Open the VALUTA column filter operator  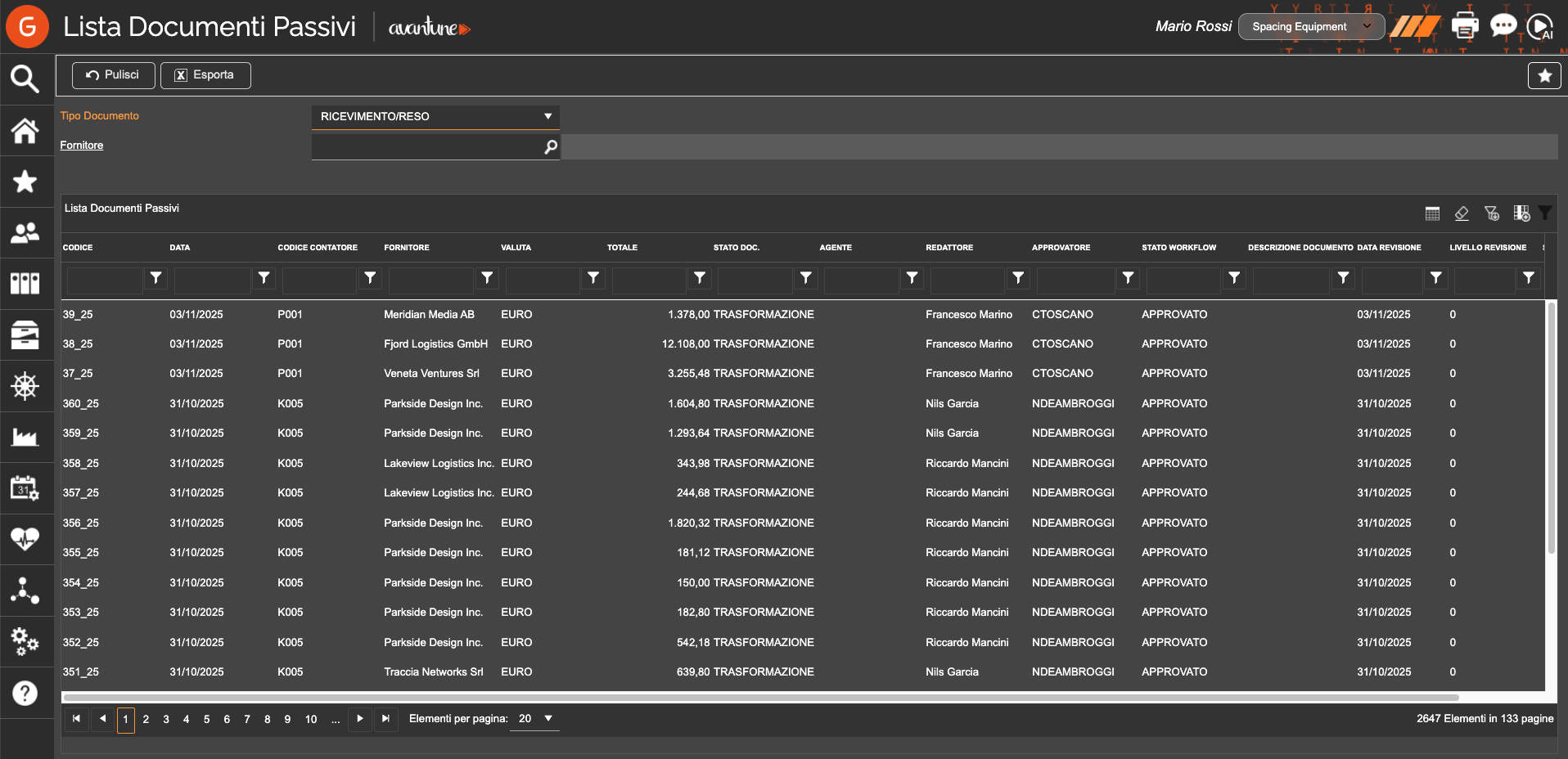[593, 278]
